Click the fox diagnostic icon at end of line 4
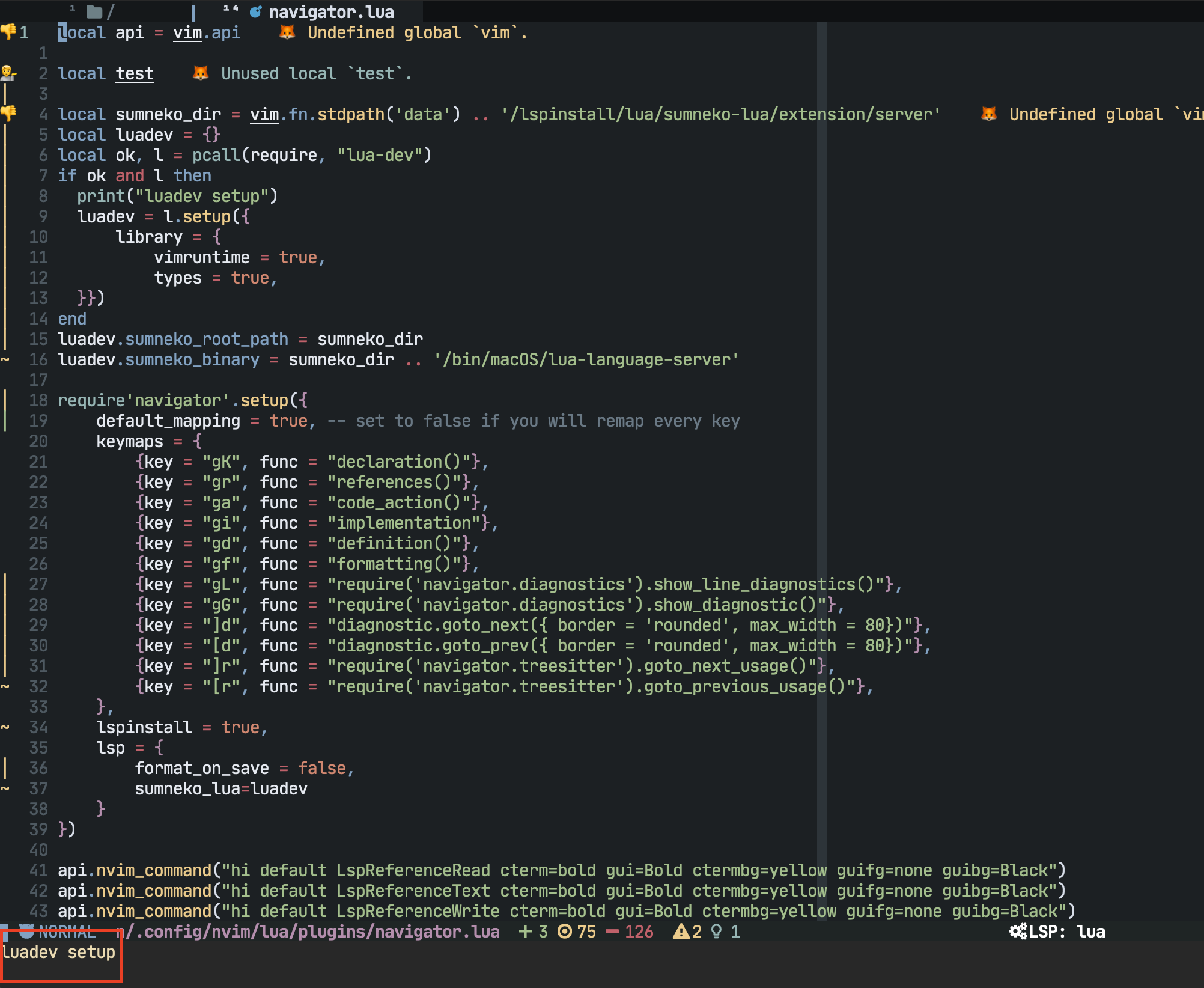Screen dimensions: 1204x988 [x=989, y=114]
